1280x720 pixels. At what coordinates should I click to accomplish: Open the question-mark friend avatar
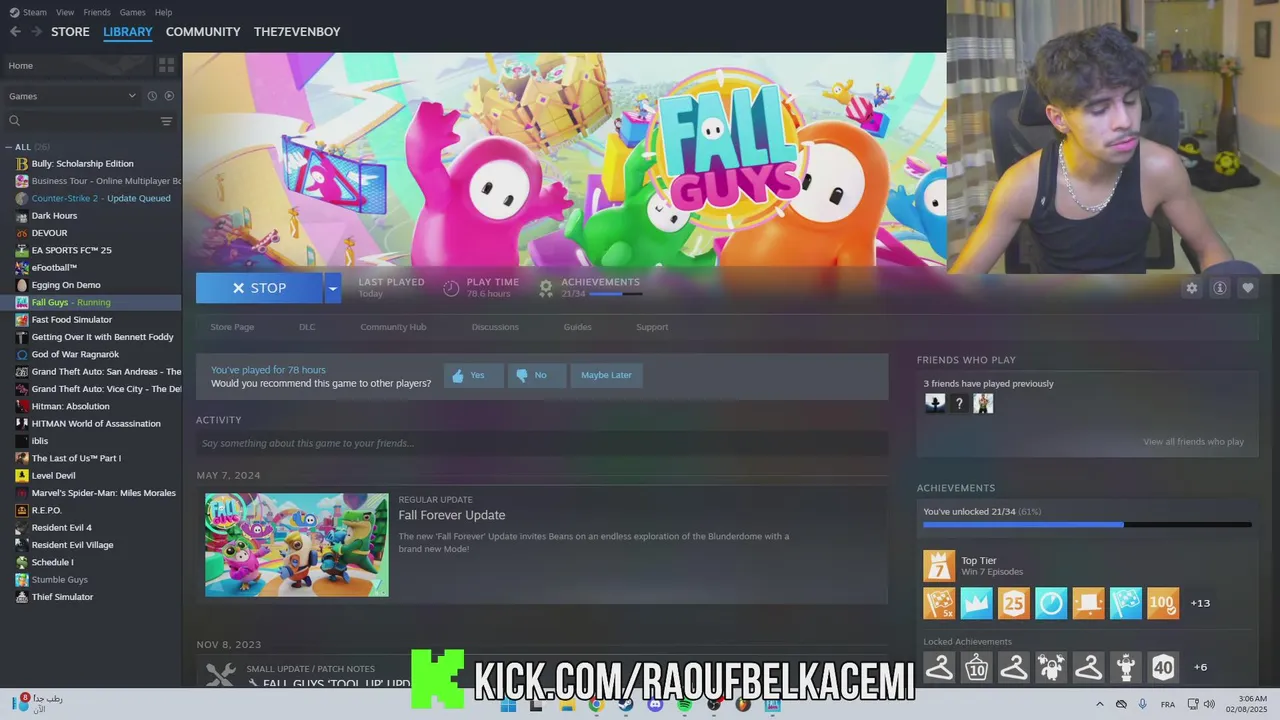point(959,404)
